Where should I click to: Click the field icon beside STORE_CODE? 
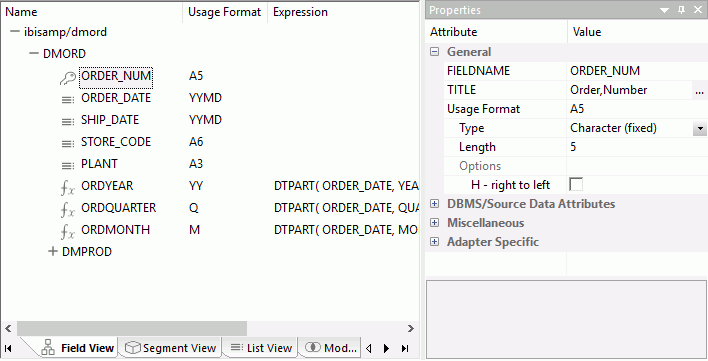pos(68,144)
